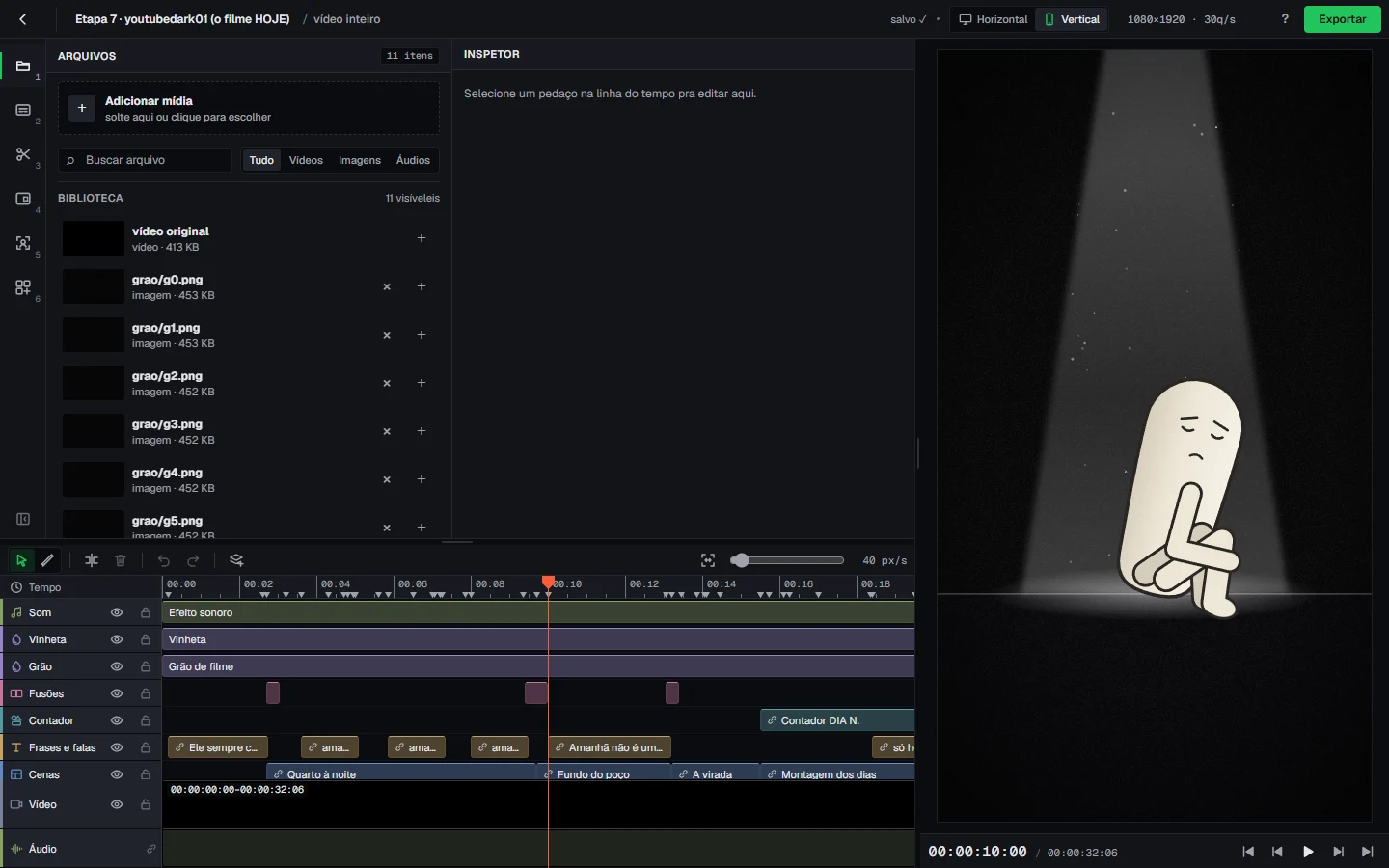Hide the Vinheta track
This screenshot has height=868, width=1389.
click(117, 639)
